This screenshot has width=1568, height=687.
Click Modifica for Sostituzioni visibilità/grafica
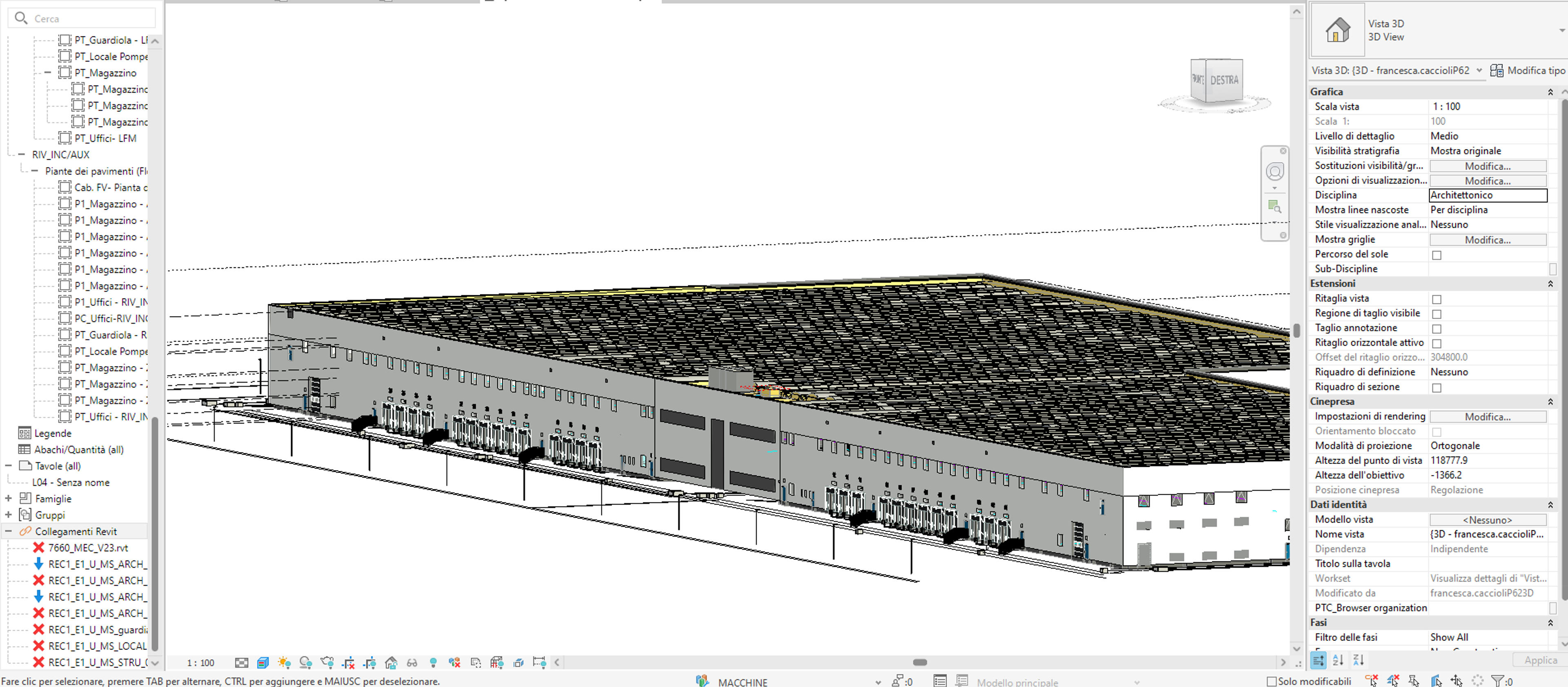click(1488, 166)
